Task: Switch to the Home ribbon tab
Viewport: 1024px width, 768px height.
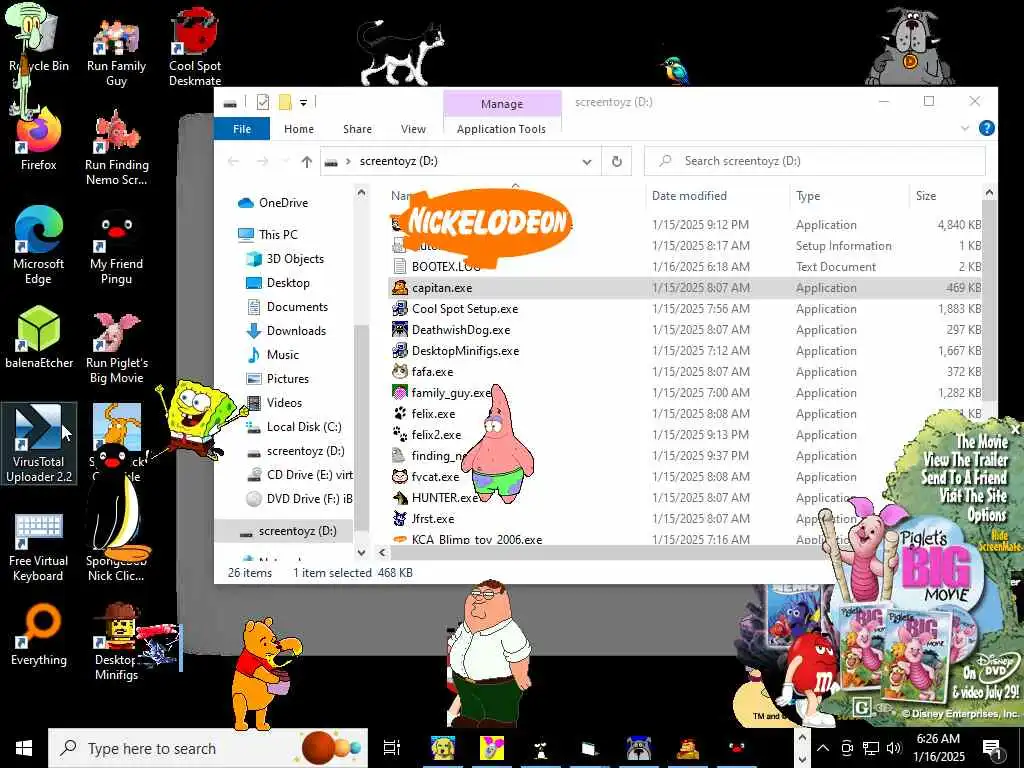Action: [x=299, y=129]
